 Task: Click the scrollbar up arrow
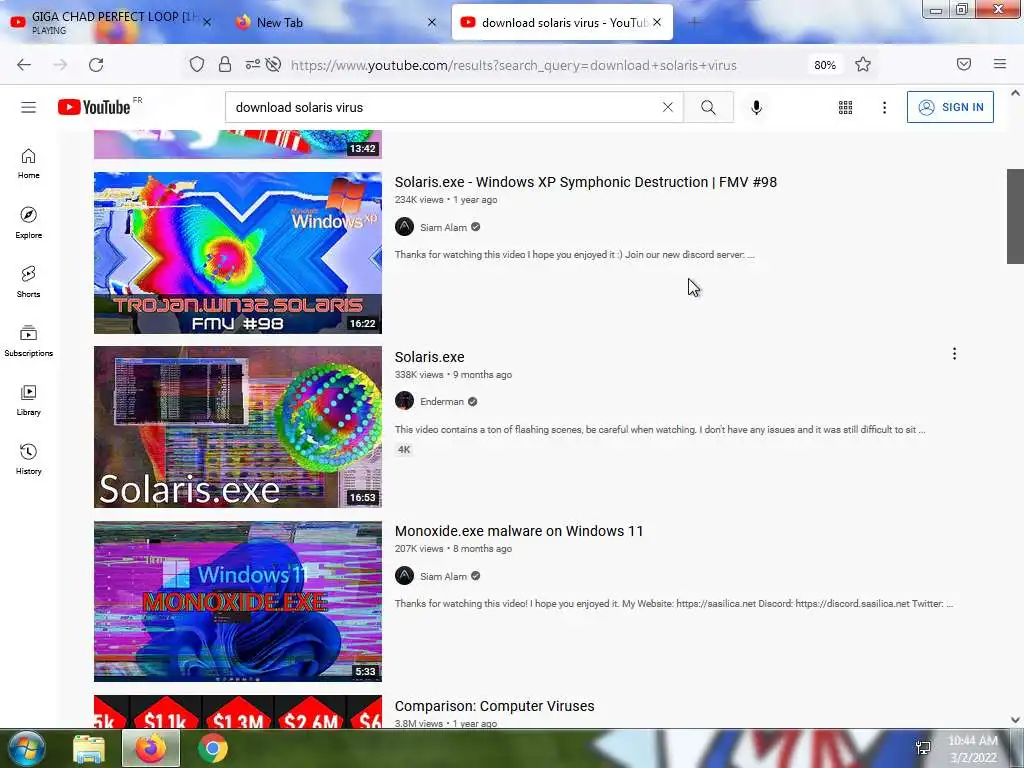coord(1015,93)
